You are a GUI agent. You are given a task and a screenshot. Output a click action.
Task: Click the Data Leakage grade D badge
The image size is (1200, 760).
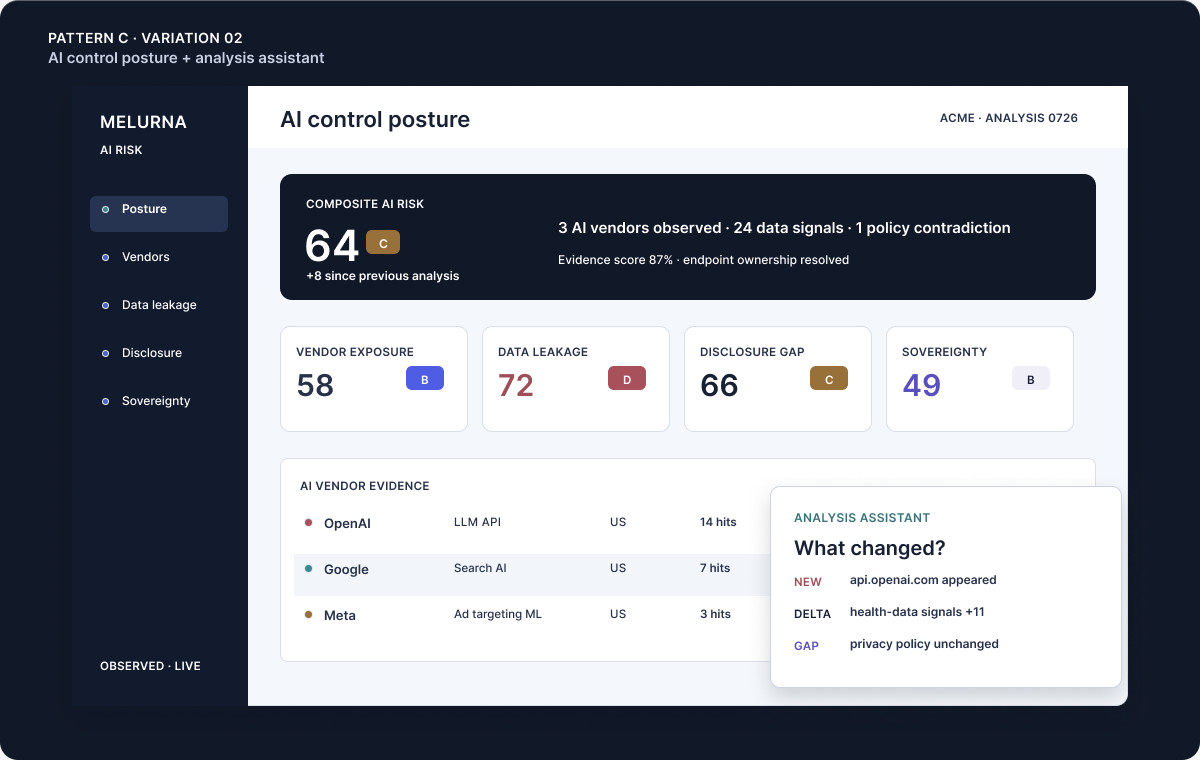pyautogui.click(x=627, y=379)
